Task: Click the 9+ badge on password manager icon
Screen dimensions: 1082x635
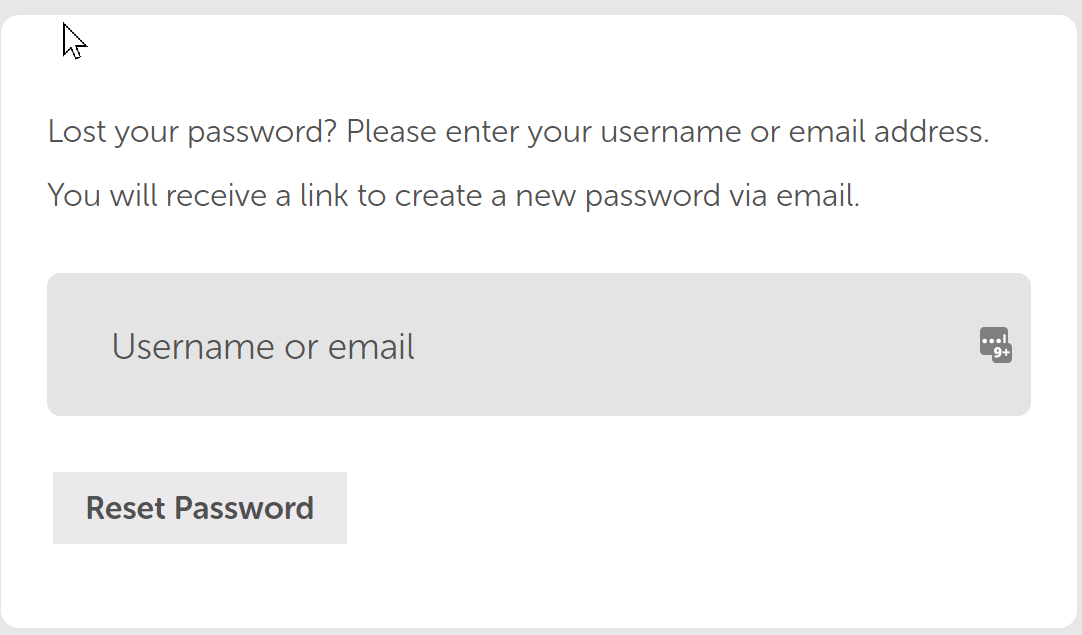Action: (x=1002, y=353)
